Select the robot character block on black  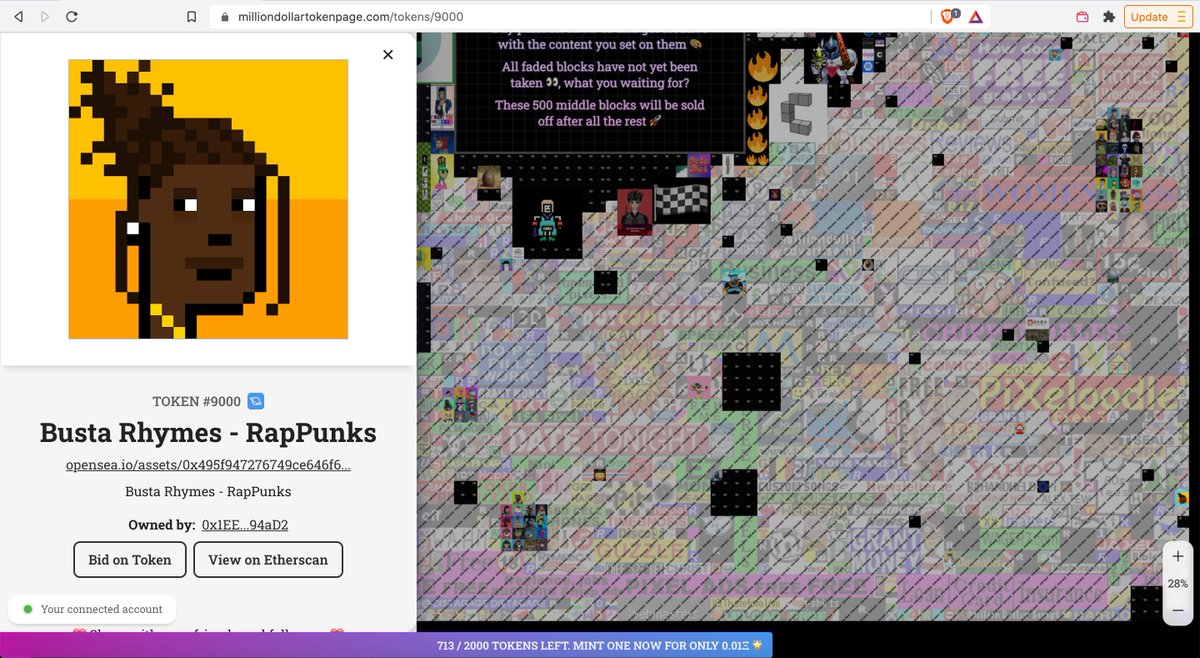coord(547,220)
